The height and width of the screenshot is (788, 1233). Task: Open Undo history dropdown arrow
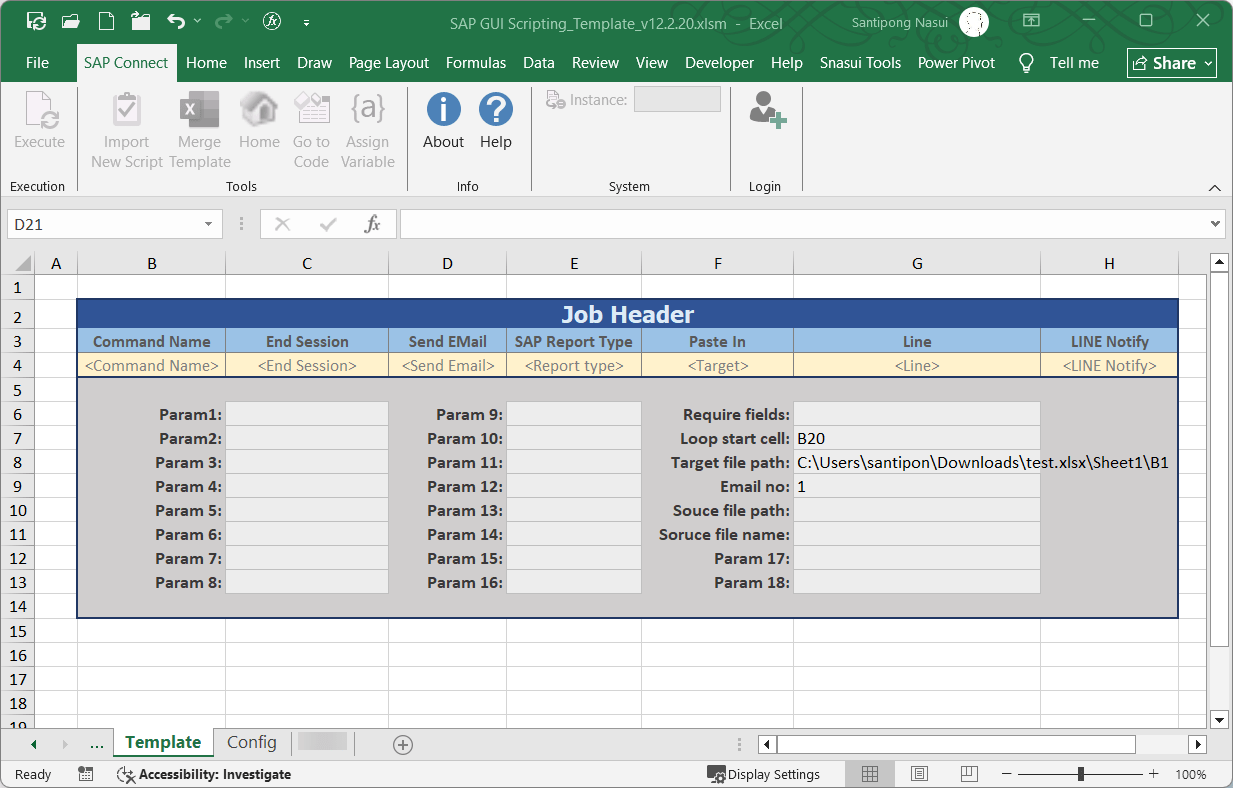[197, 21]
